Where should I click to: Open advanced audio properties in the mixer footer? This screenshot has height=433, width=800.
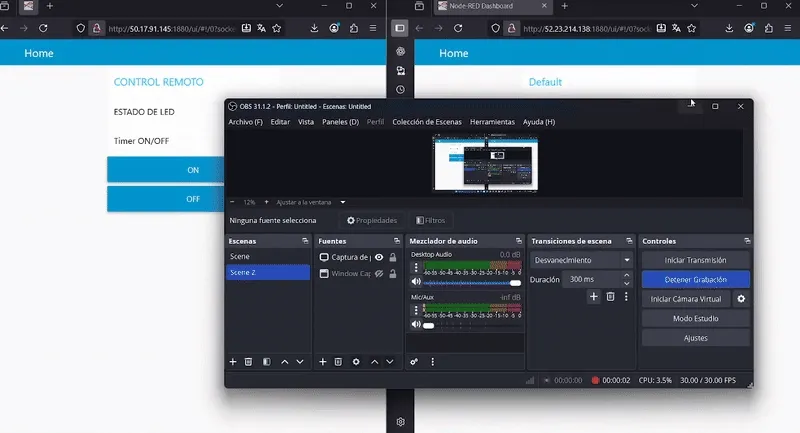click(x=414, y=361)
